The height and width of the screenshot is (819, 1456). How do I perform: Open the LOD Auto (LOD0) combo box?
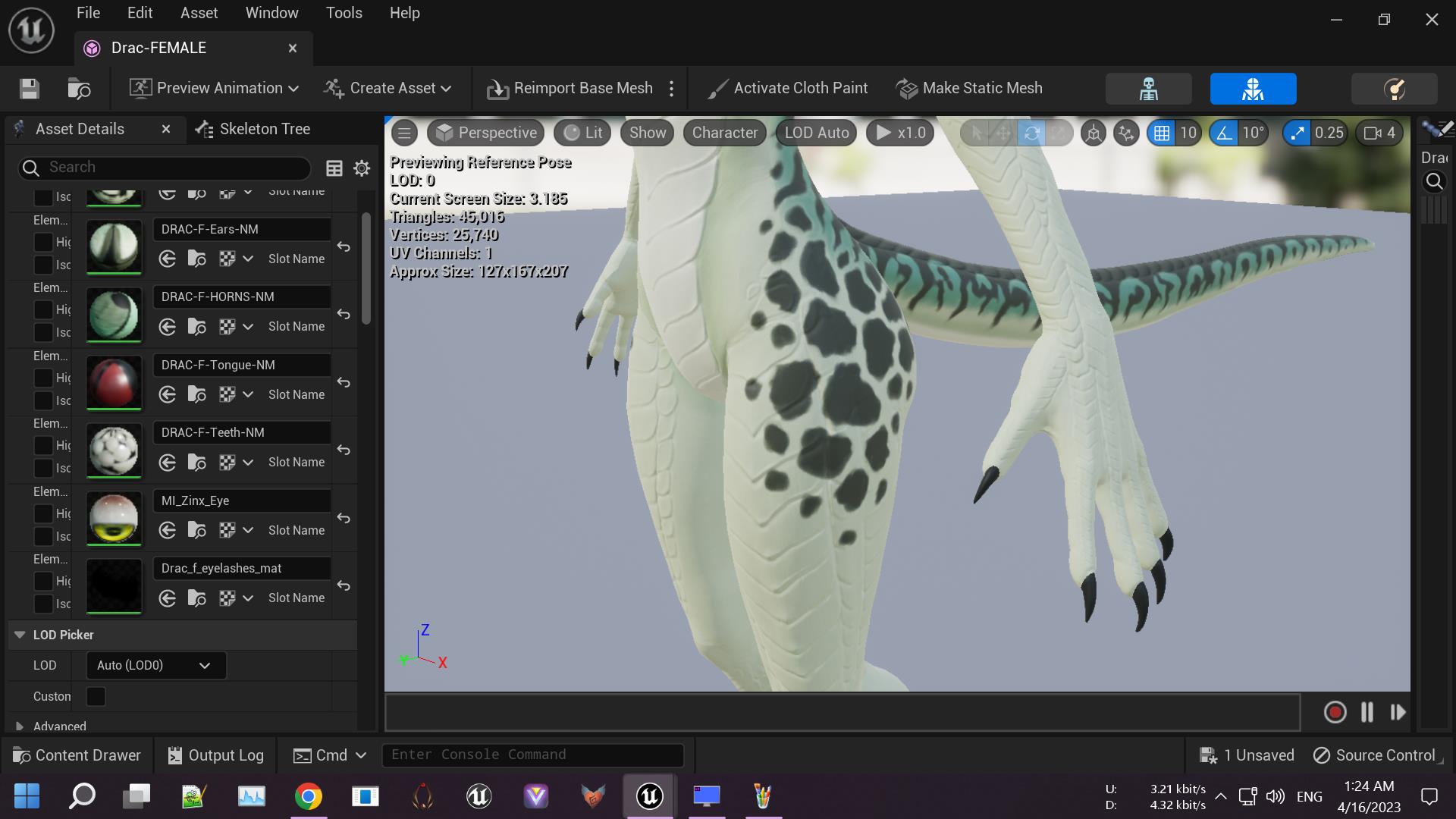pyautogui.click(x=156, y=666)
